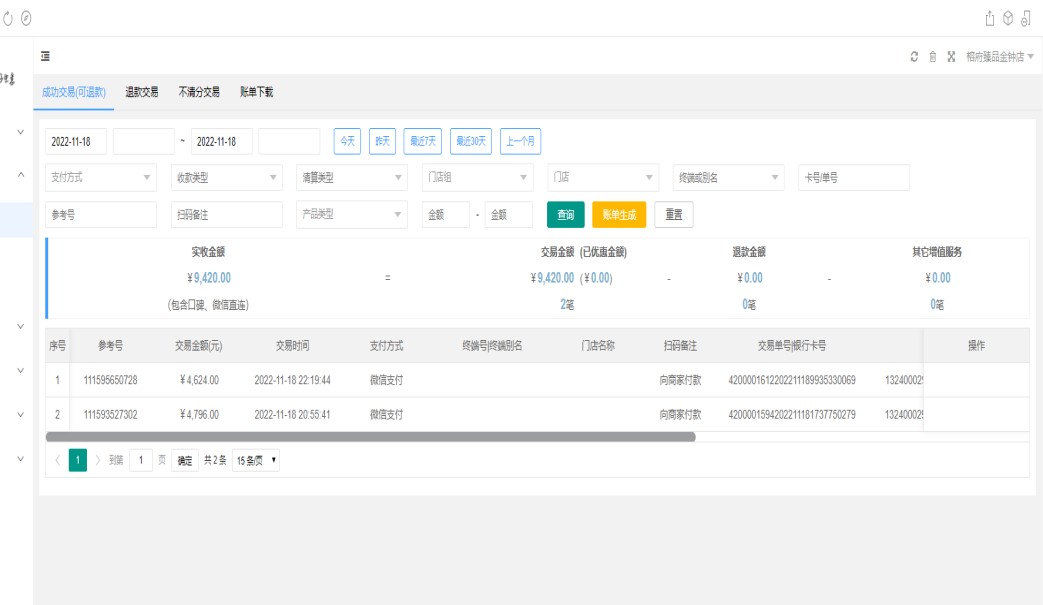The width and height of the screenshot is (1043, 605).
Task: Click the sidebar collapse menu icon
Action: (46, 57)
